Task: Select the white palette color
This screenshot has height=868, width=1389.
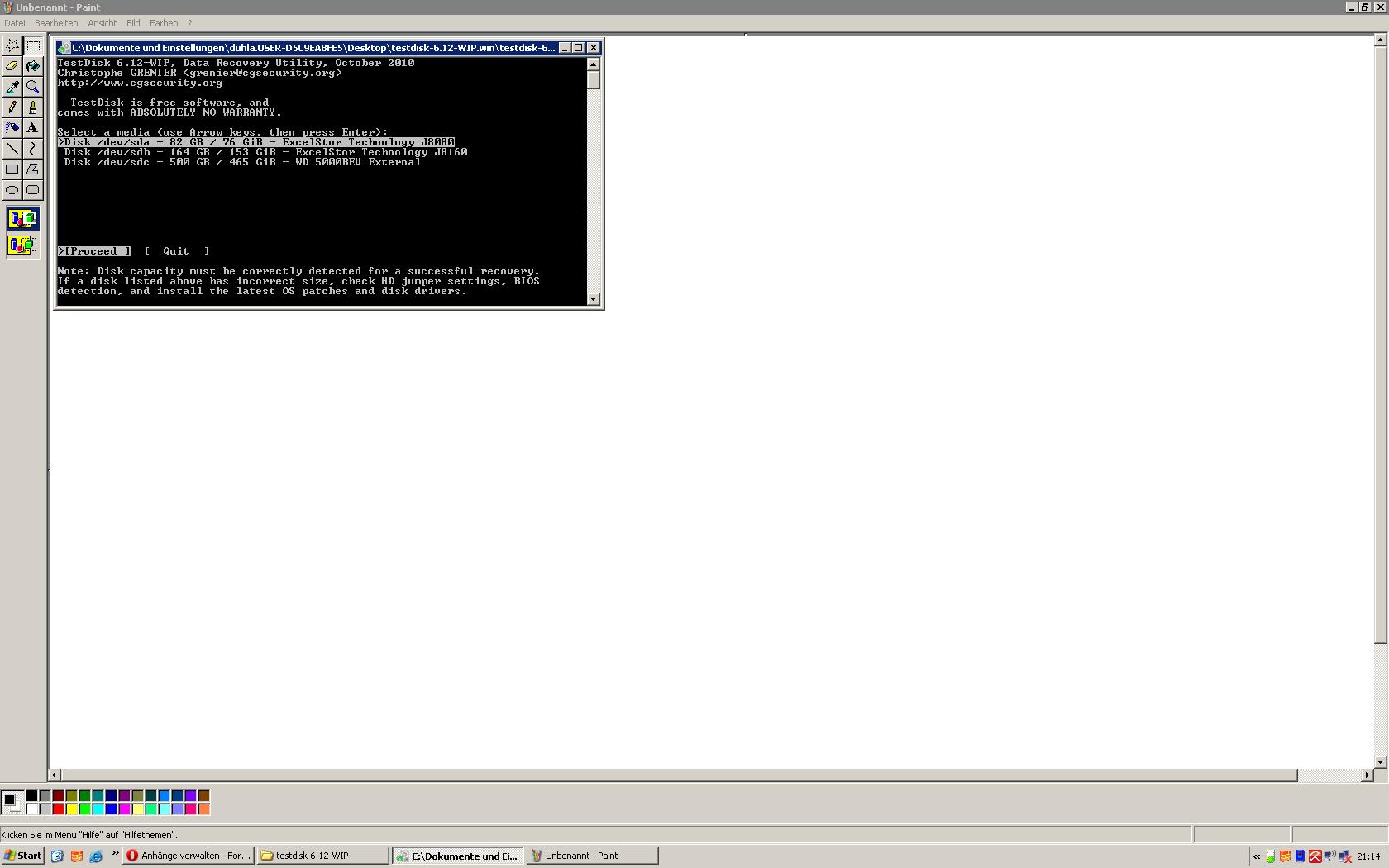Action: point(31,809)
